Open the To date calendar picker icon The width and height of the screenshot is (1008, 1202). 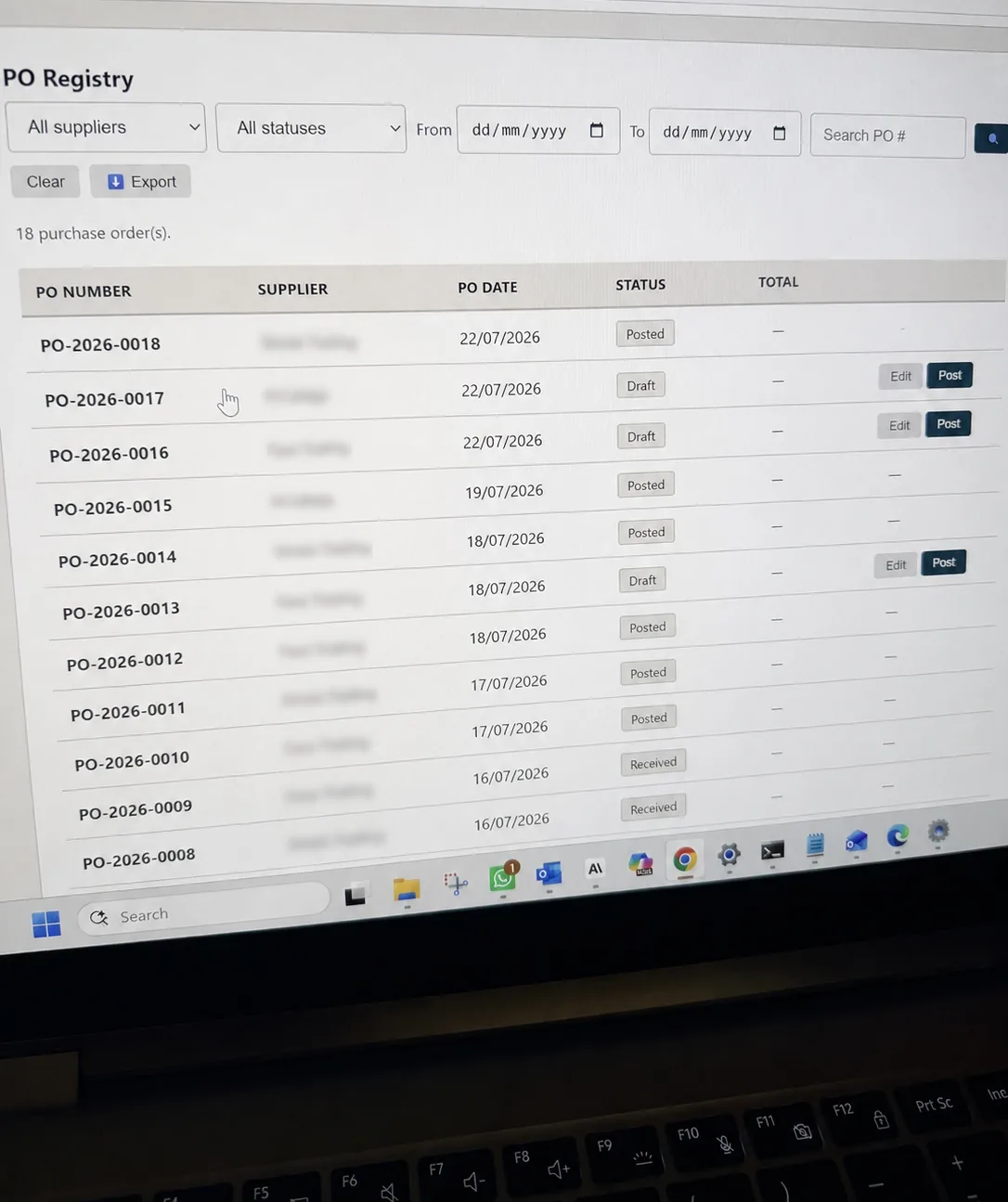click(780, 134)
